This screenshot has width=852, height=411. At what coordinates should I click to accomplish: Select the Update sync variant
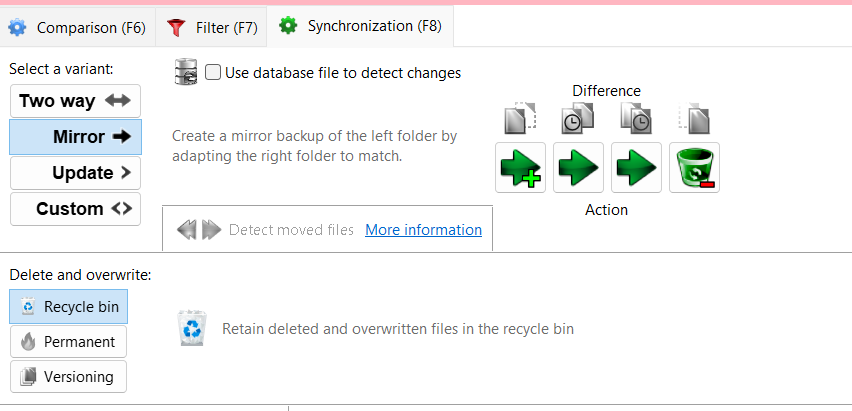click(75, 173)
